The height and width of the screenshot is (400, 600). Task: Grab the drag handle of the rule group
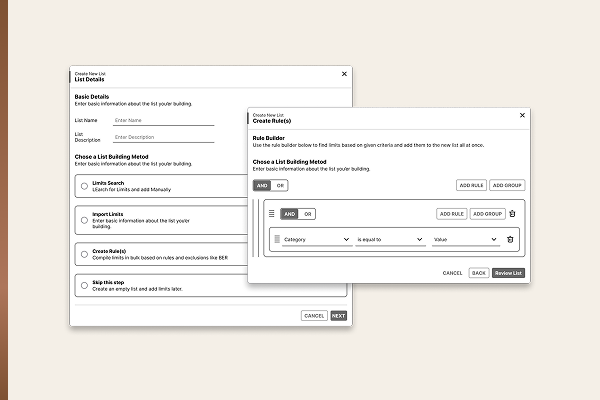(271, 214)
